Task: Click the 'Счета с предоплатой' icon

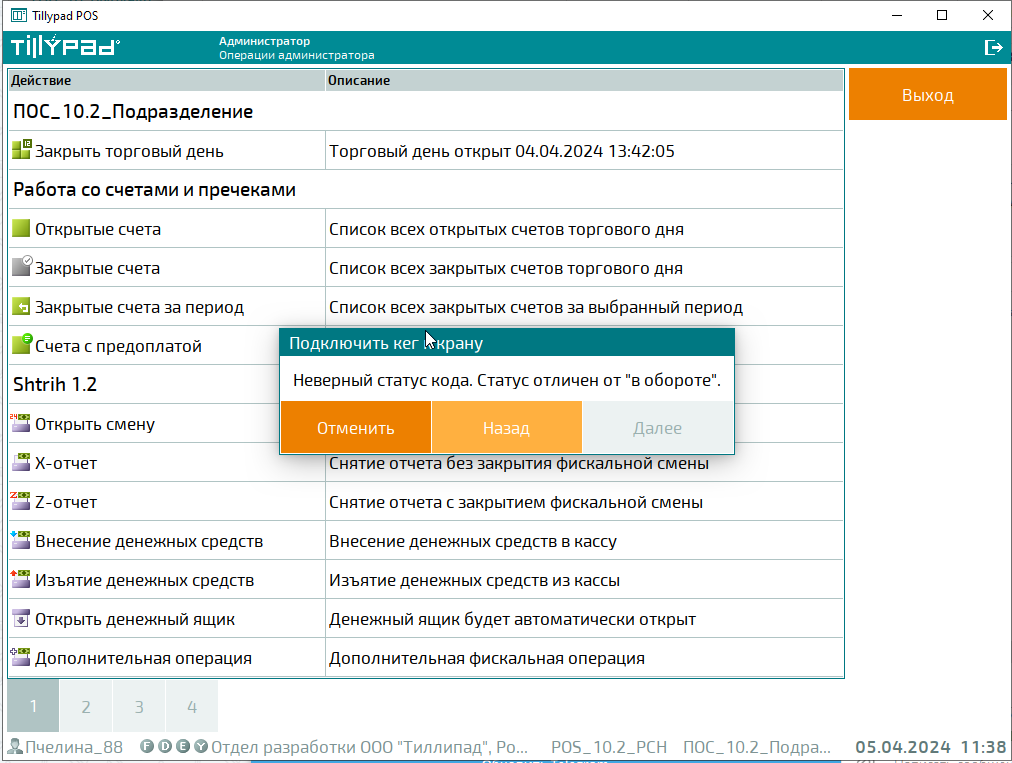Action: 21,344
